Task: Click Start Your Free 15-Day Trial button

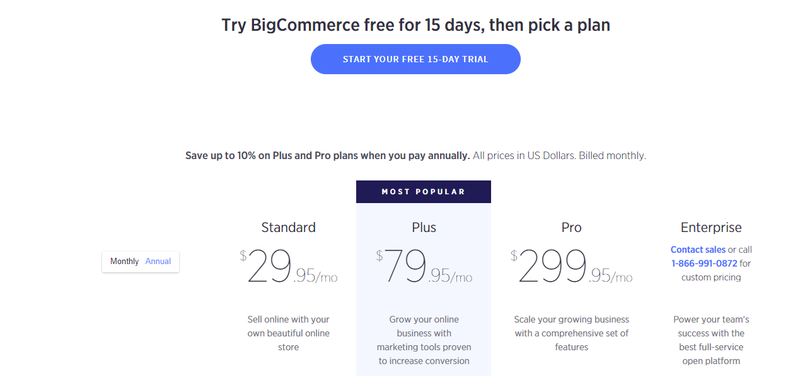Action: click(x=415, y=59)
